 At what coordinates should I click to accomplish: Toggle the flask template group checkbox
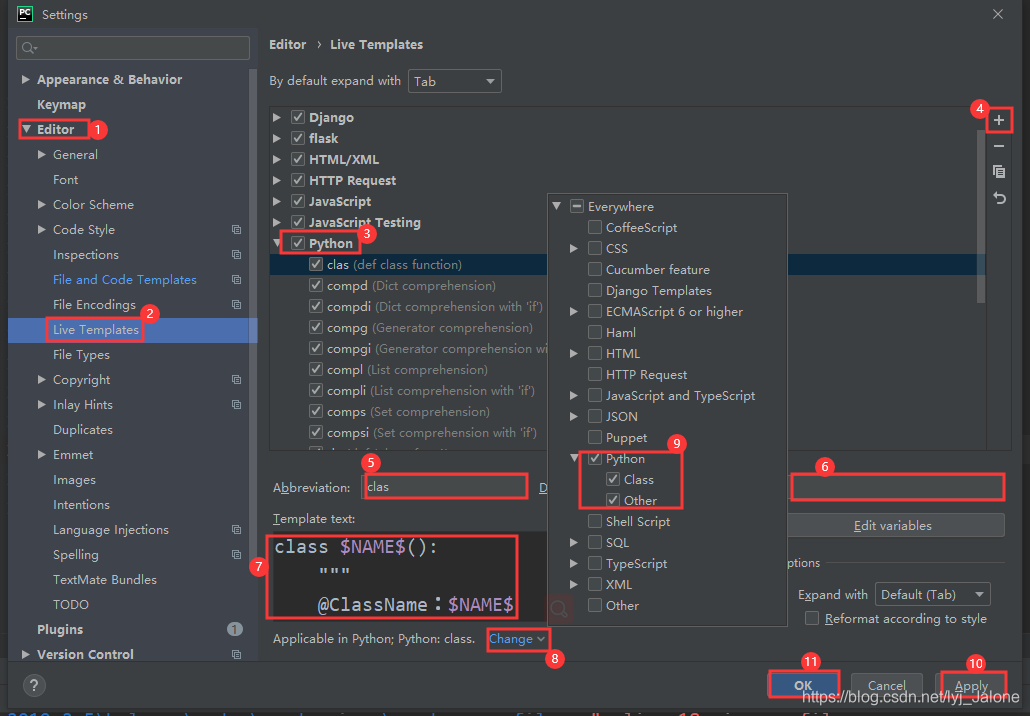[298, 138]
